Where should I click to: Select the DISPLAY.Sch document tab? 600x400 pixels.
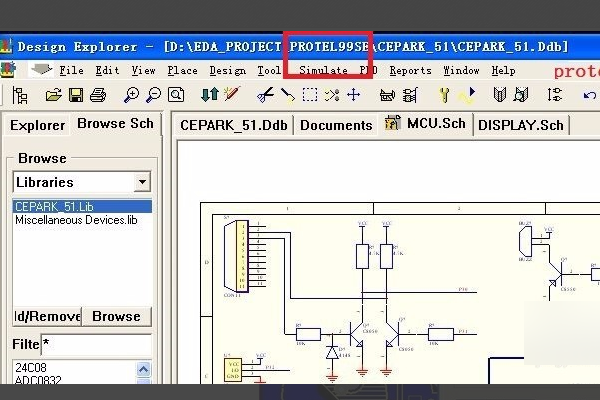click(521, 125)
